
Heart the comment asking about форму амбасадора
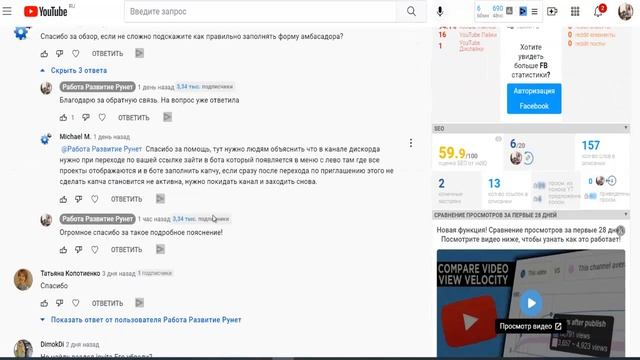point(76,53)
